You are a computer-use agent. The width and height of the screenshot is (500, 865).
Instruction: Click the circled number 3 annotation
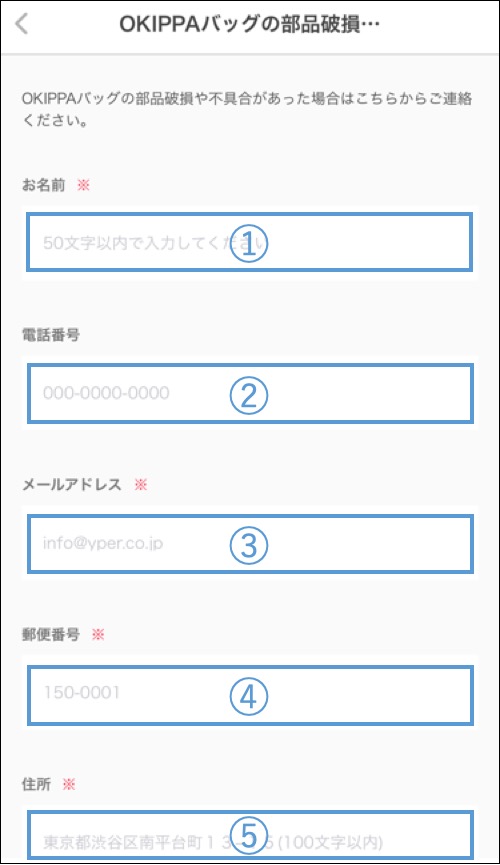[249, 545]
